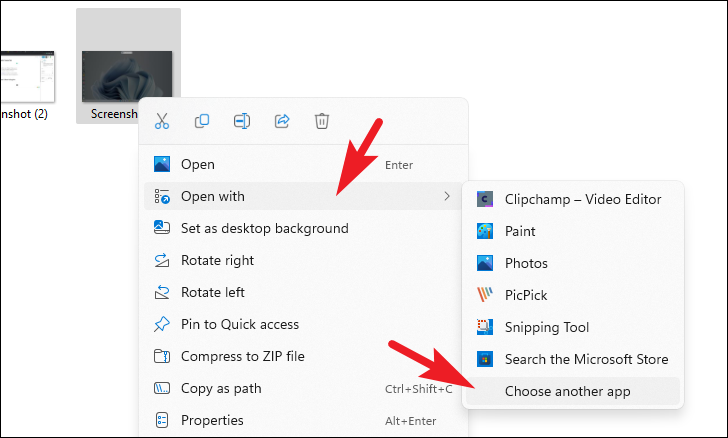Open the file with Paint

click(573, 231)
